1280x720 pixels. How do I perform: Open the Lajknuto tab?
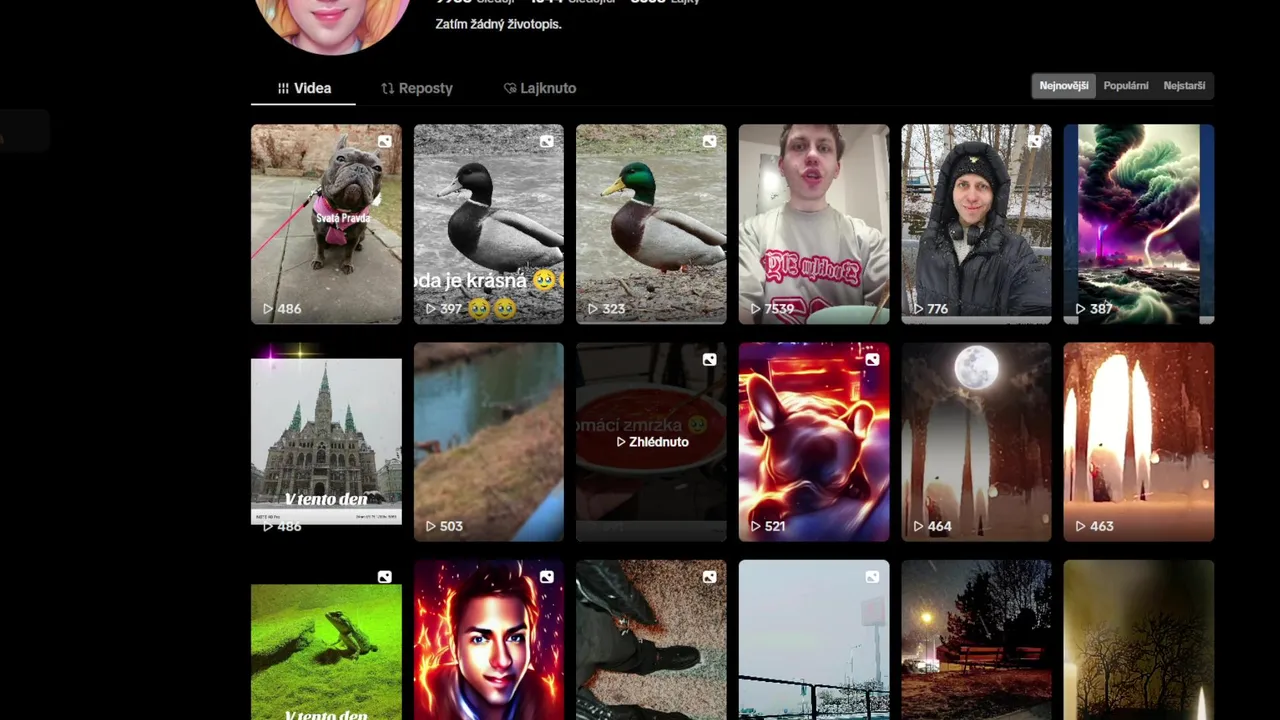540,88
